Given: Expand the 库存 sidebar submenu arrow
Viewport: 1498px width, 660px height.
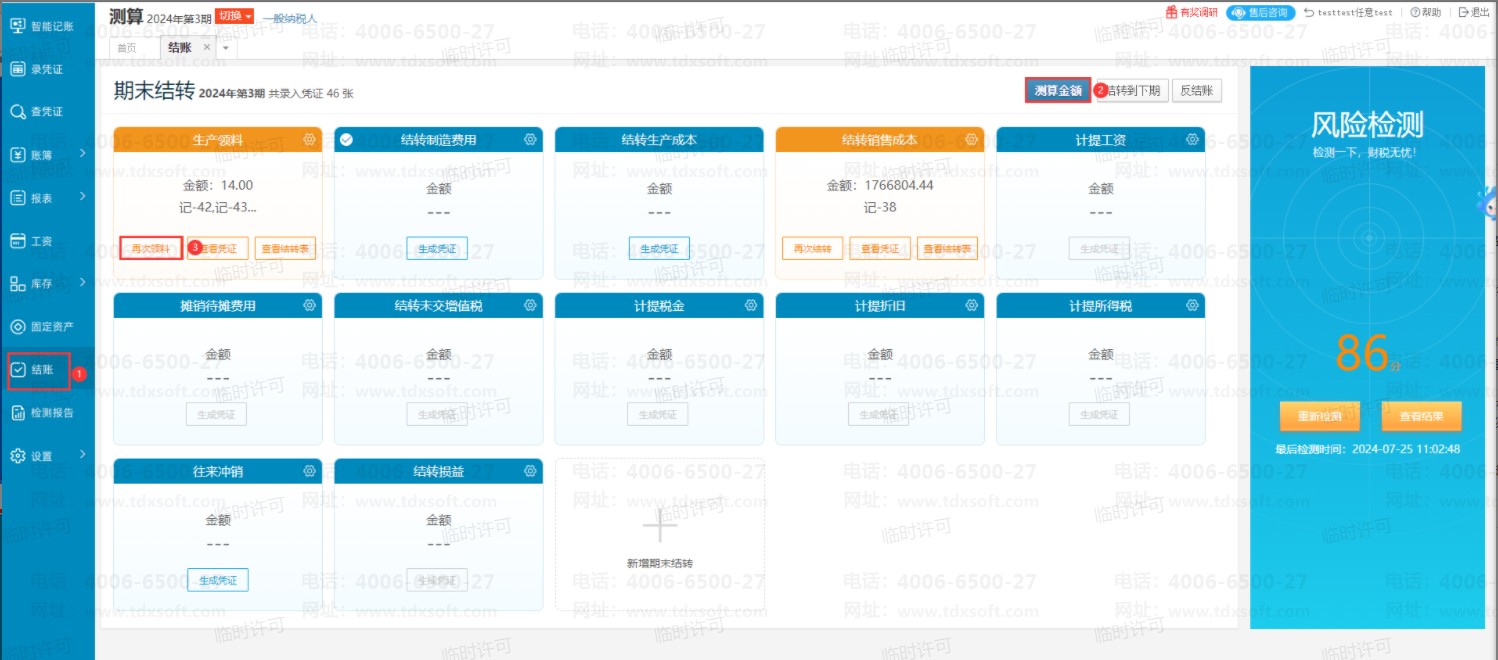Looking at the screenshot, I should pos(82,283).
